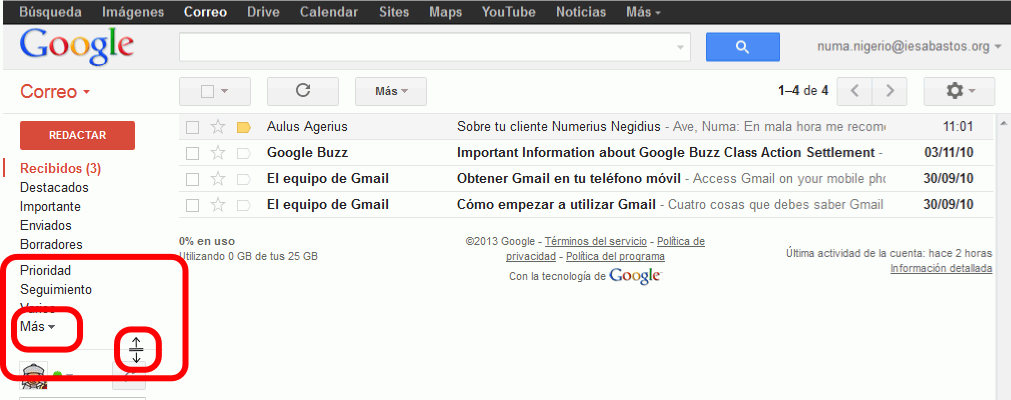Open the Importante folder
Screen dimensions: 1011x400
(x=50, y=207)
